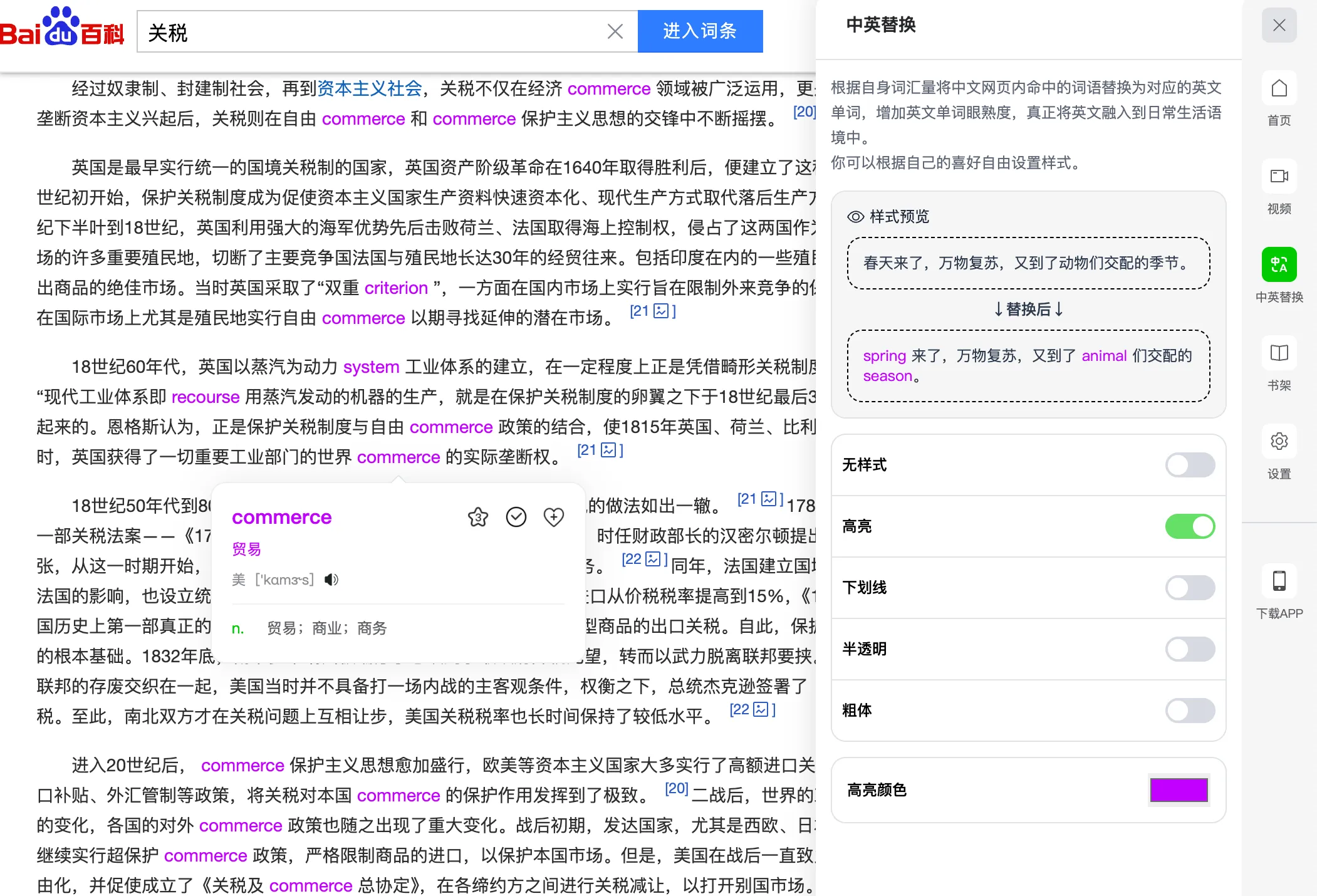Disable the 高亮 highlight toggle

point(1189,526)
